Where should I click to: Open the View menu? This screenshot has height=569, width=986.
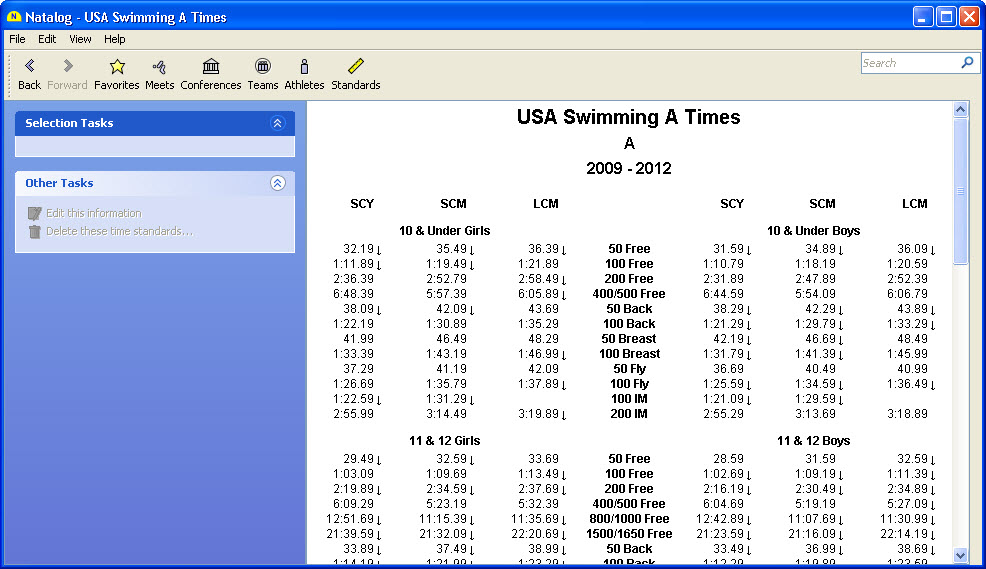pos(80,39)
